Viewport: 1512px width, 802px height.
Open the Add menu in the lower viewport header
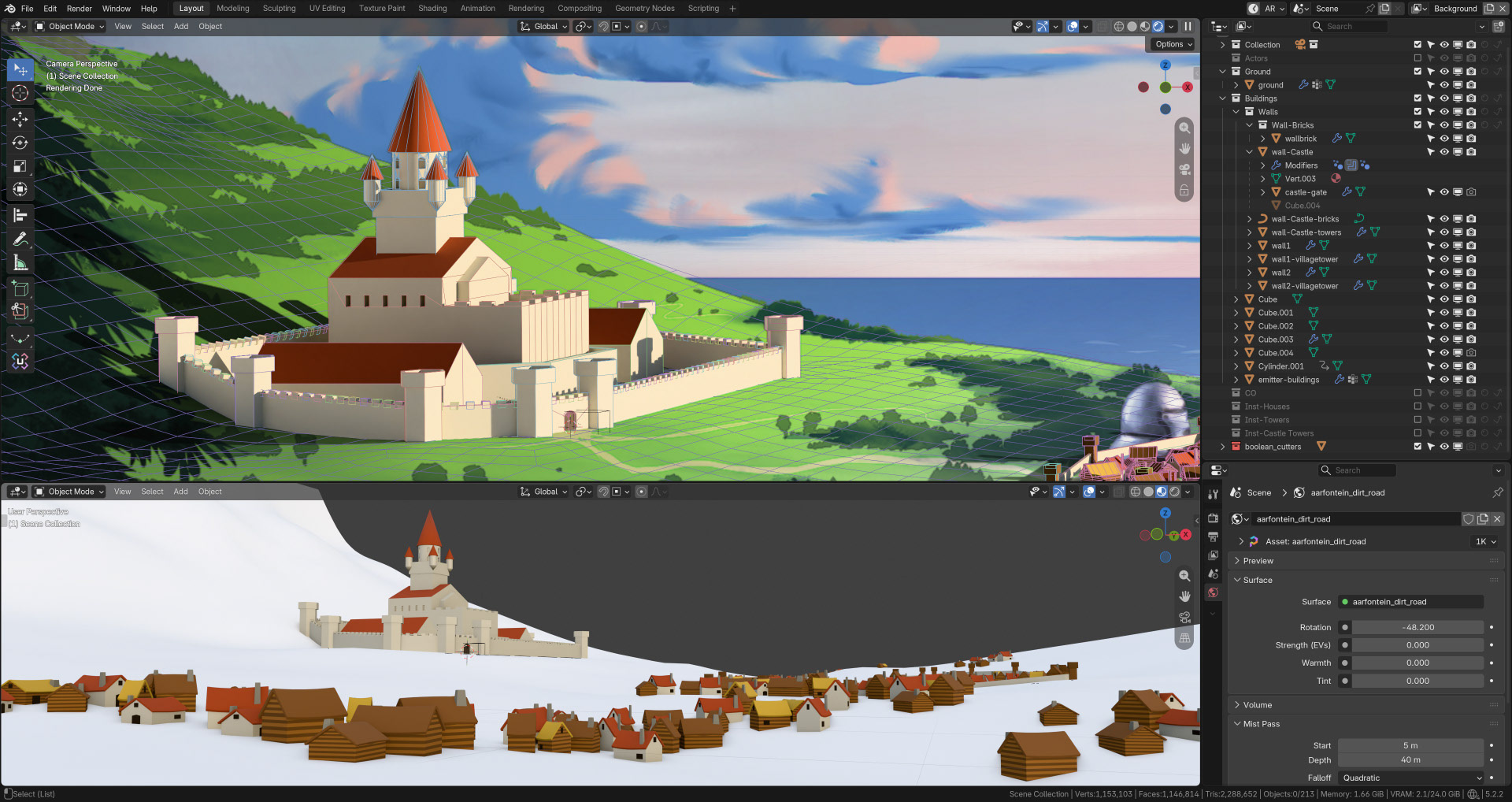pyautogui.click(x=180, y=492)
